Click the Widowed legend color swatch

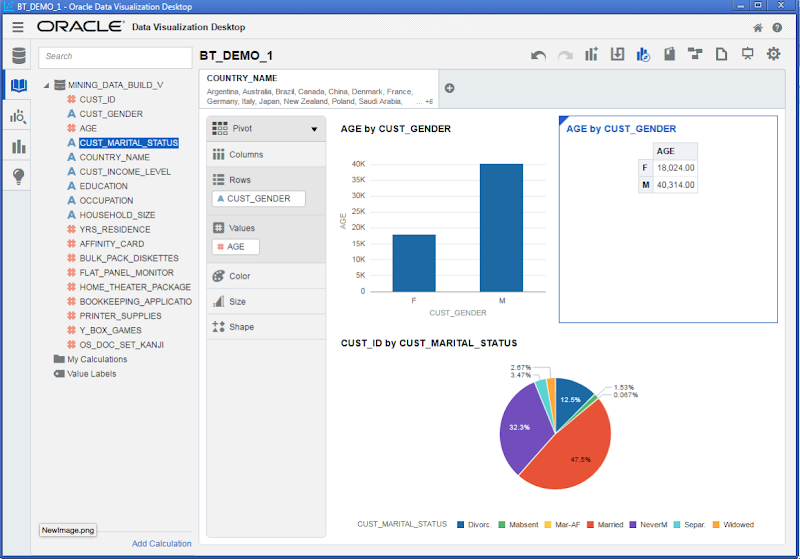click(716, 525)
